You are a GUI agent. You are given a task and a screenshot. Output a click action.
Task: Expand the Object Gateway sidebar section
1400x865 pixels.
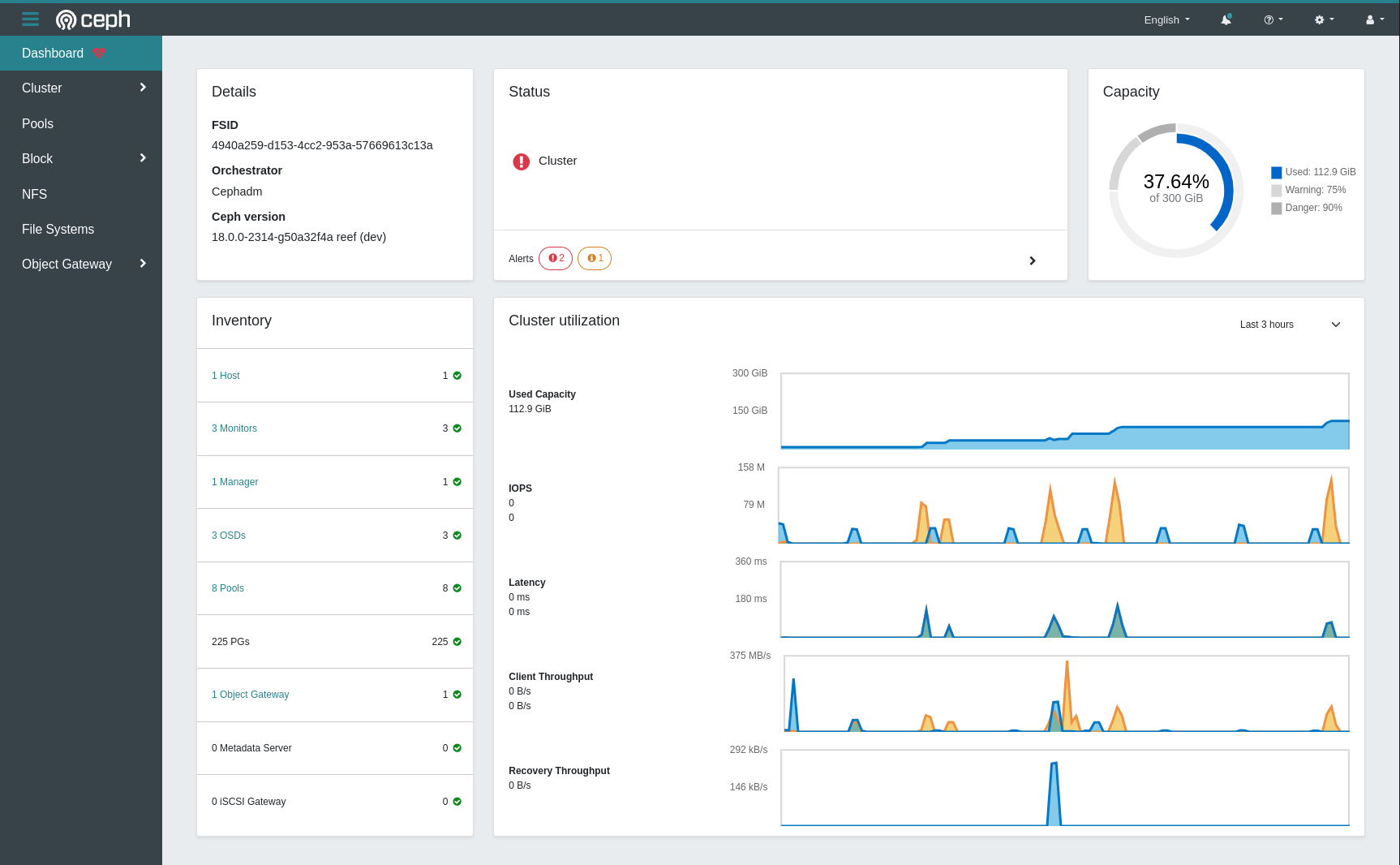click(x=81, y=264)
